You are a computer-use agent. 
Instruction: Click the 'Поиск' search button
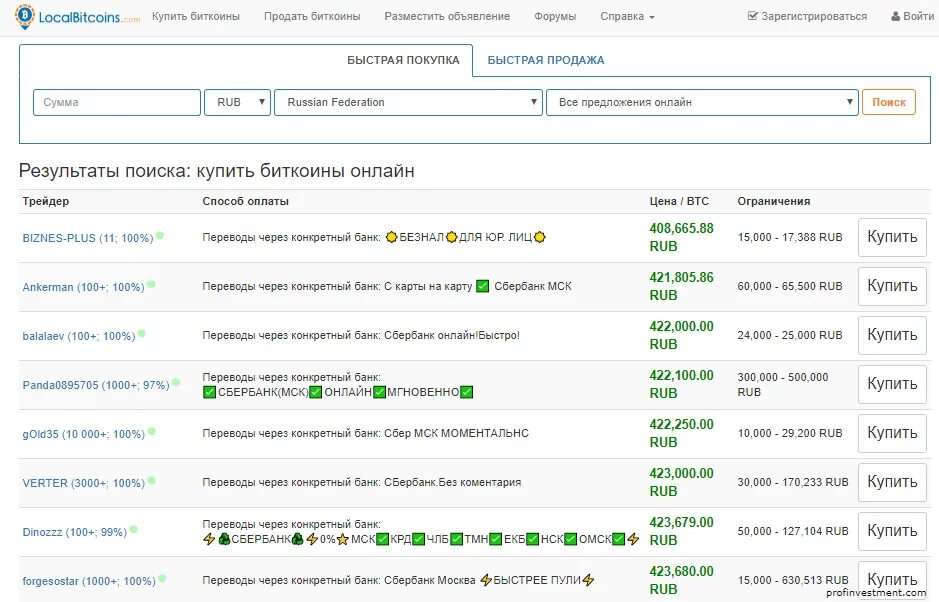coord(889,102)
